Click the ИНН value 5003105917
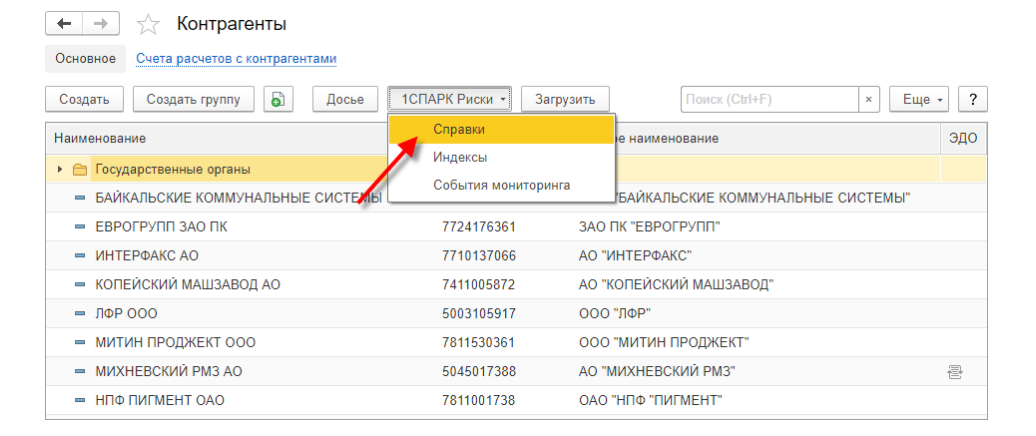1036x436 pixels. click(479, 314)
